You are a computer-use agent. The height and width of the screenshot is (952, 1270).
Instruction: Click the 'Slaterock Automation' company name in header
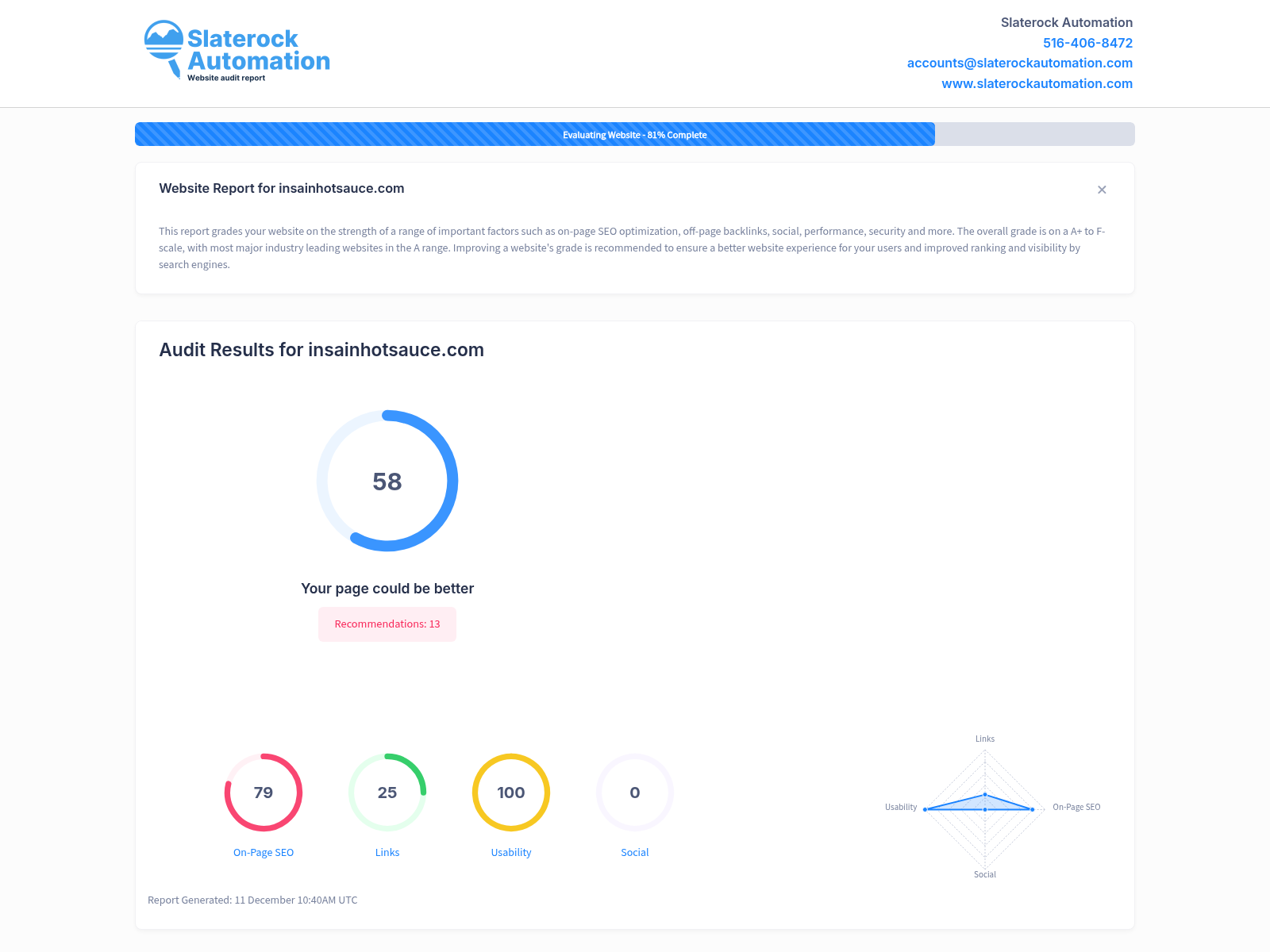(1067, 22)
